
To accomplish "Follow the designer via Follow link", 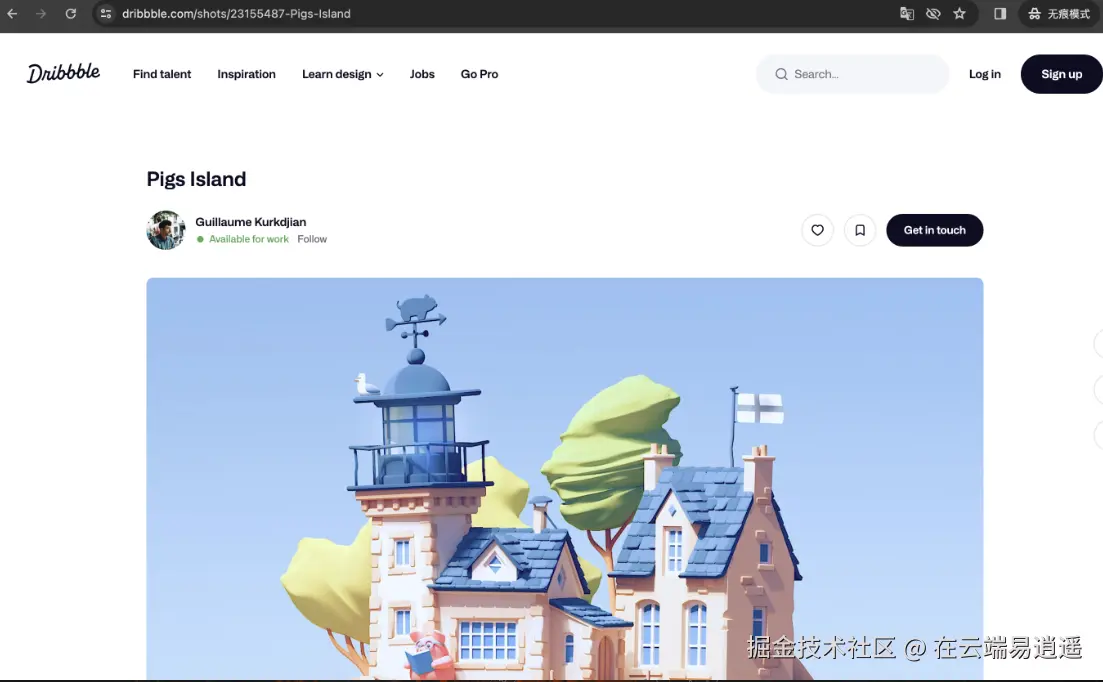I will pos(312,239).
